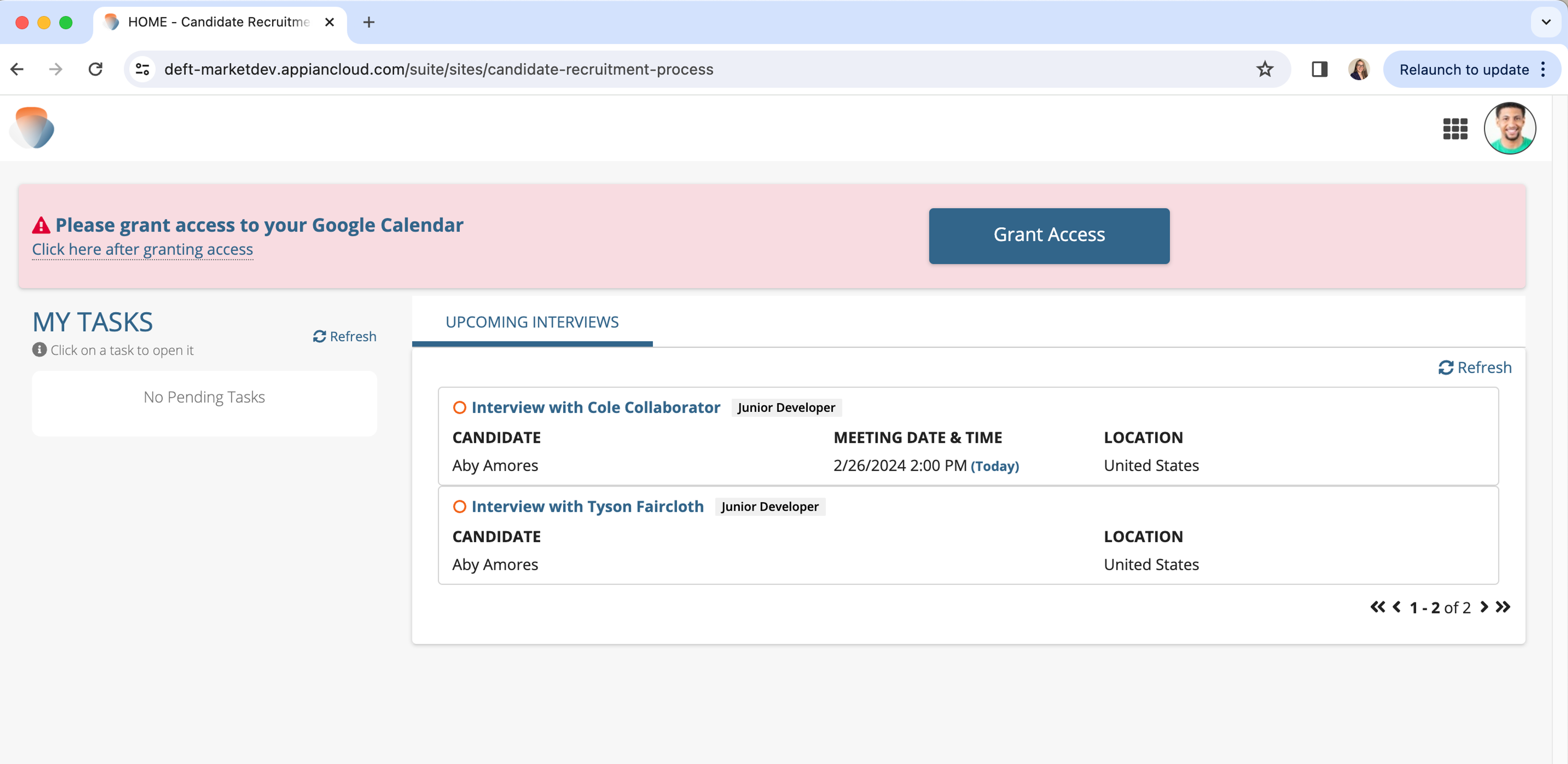The width and height of the screenshot is (1568, 764).
Task: Open the browser side panel
Action: [x=1319, y=69]
